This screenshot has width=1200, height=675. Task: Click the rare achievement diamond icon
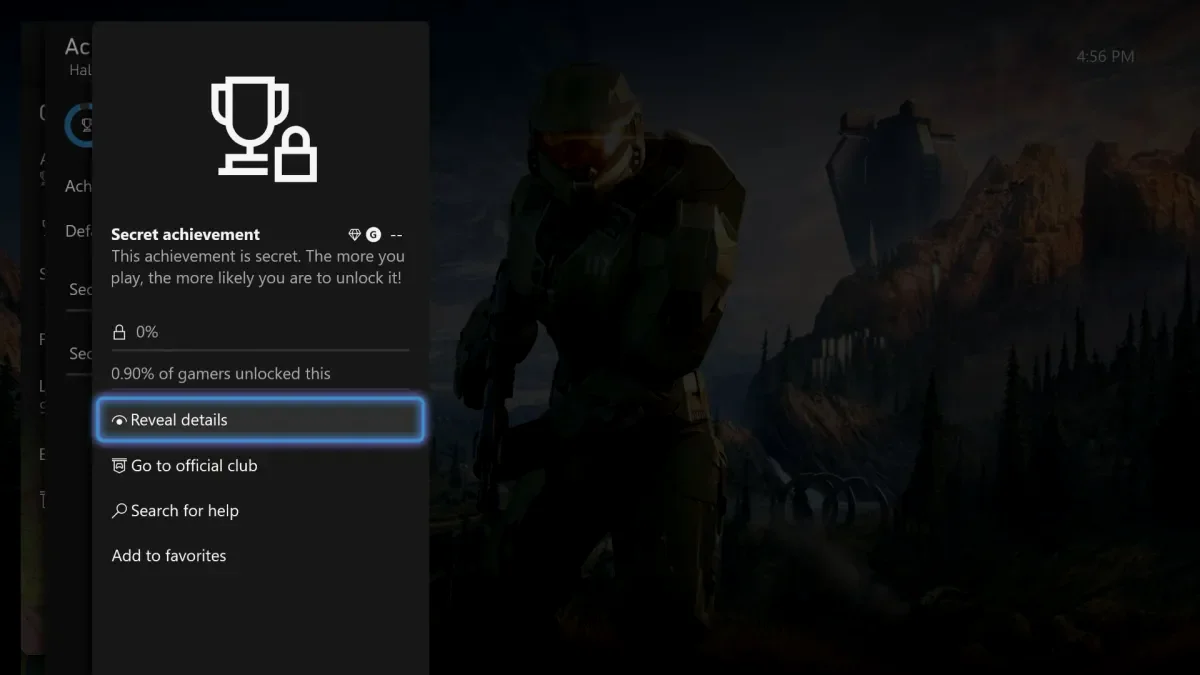(354, 235)
